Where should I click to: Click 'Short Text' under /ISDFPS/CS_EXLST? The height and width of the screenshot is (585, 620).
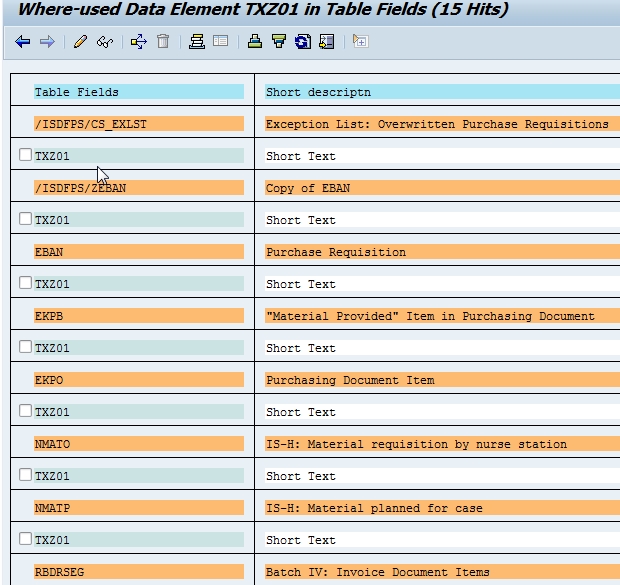[x=301, y=156]
